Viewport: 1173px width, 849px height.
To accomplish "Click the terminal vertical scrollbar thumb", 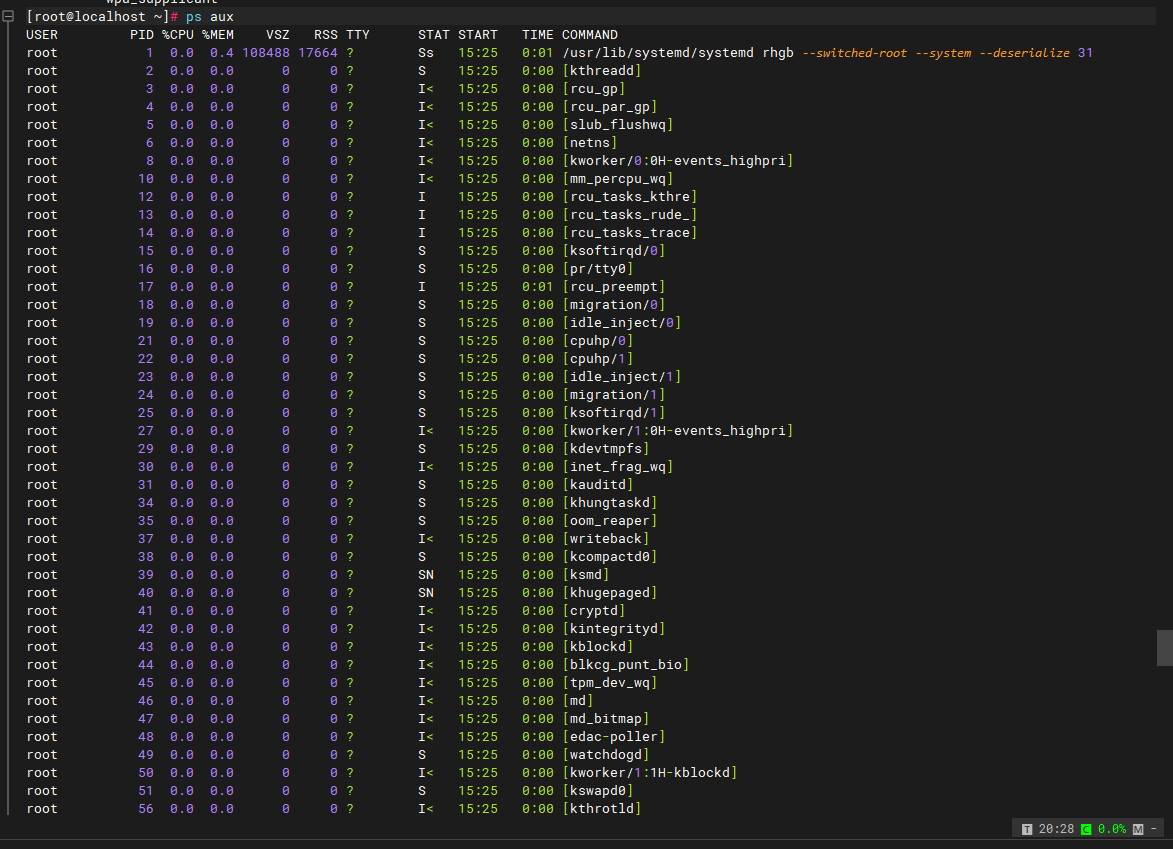I will pyautogui.click(x=1165, y=648).
